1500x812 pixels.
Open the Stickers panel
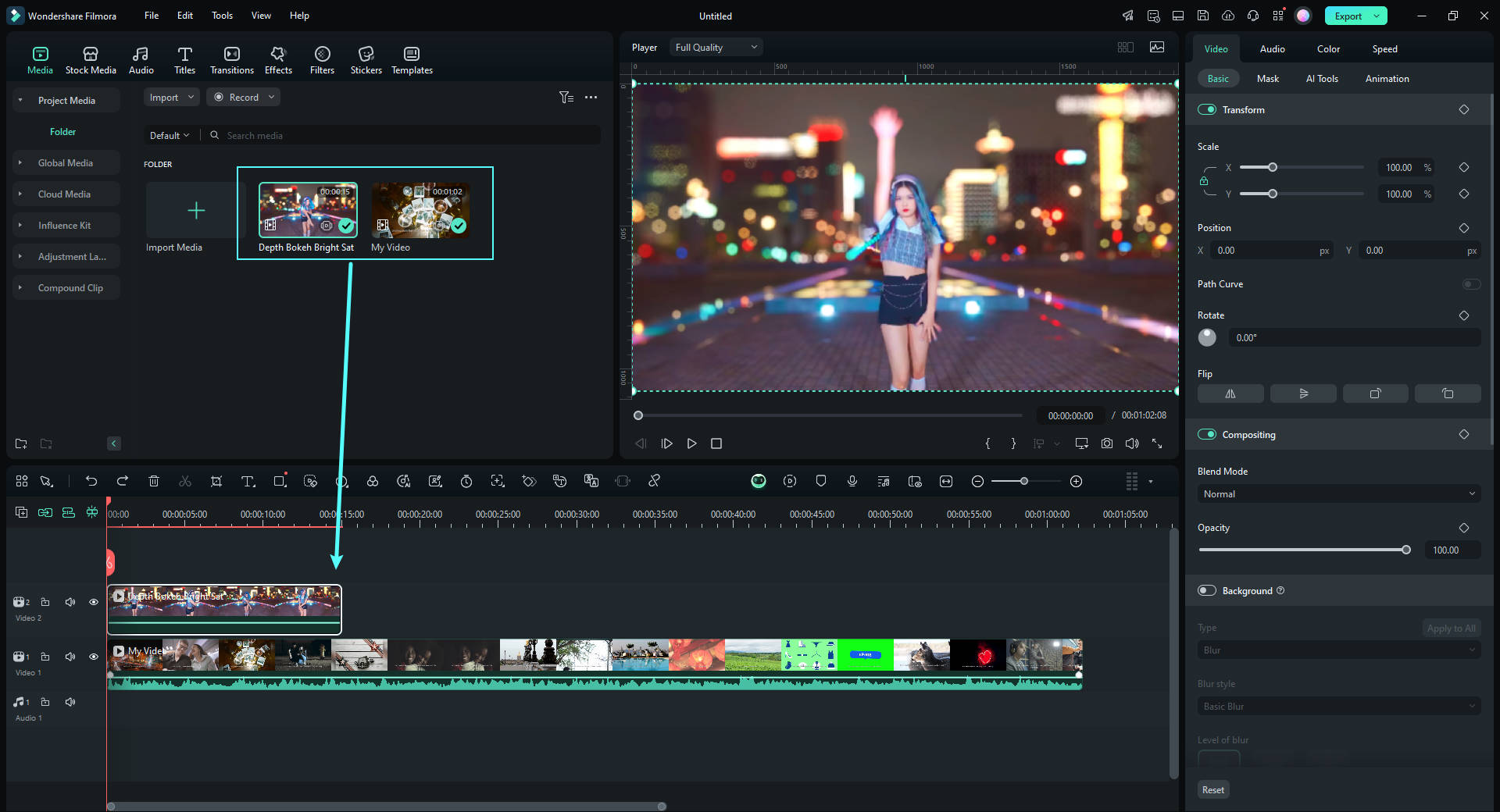click(x=366, y=60)
